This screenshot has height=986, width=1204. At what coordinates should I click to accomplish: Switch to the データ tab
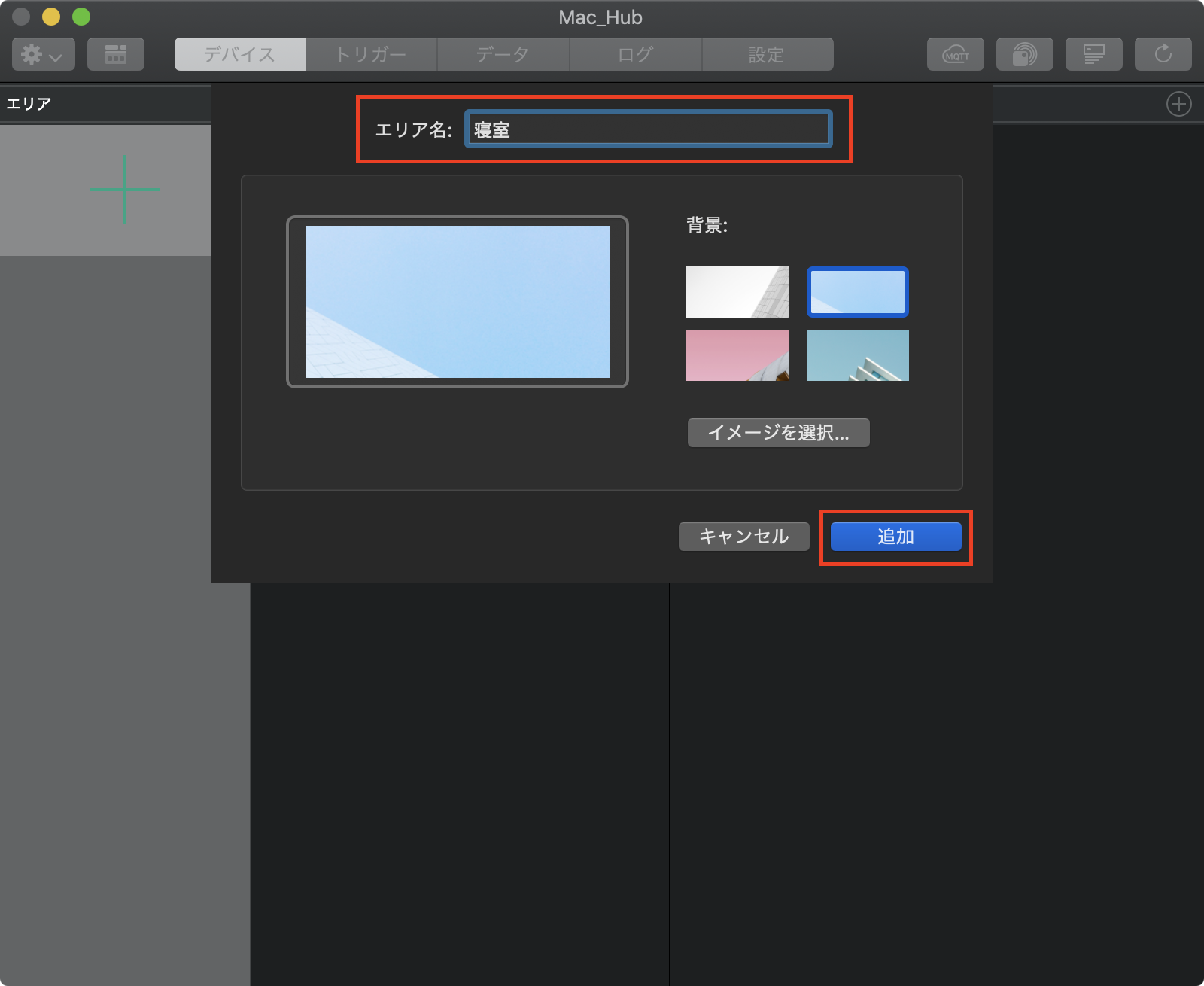click(503, 54)
